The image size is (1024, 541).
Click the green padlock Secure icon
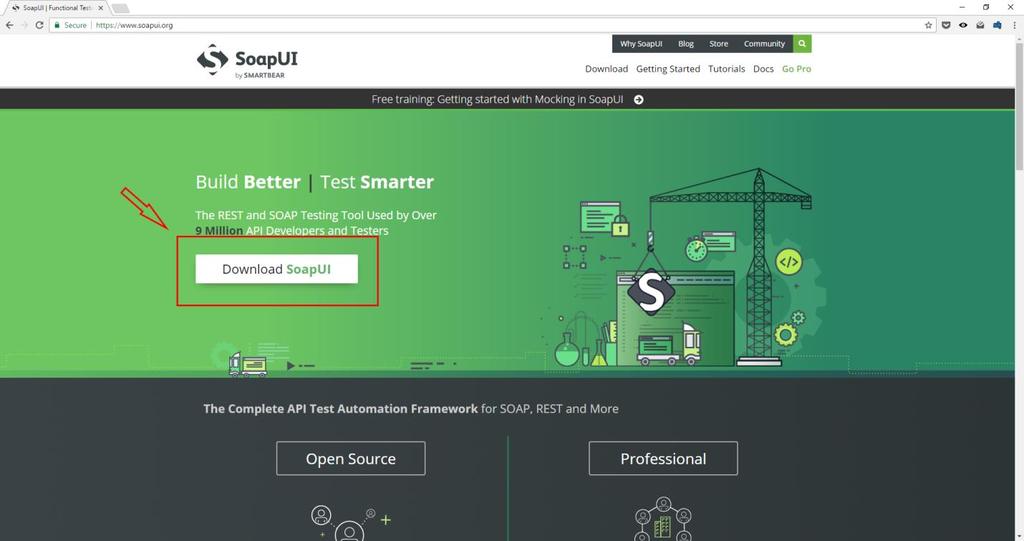tap(57, 25)
